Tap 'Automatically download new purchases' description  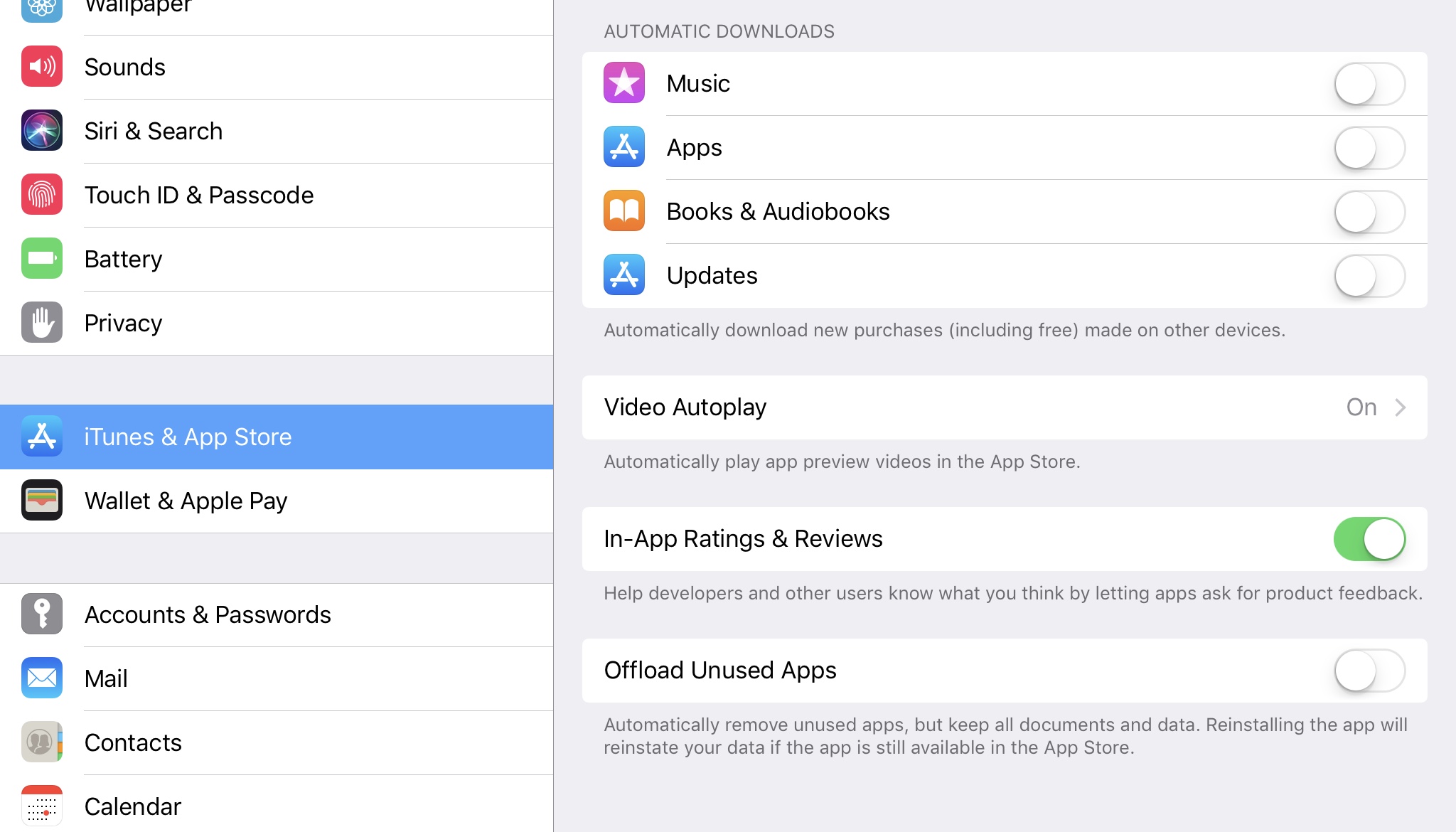(944, 330)
